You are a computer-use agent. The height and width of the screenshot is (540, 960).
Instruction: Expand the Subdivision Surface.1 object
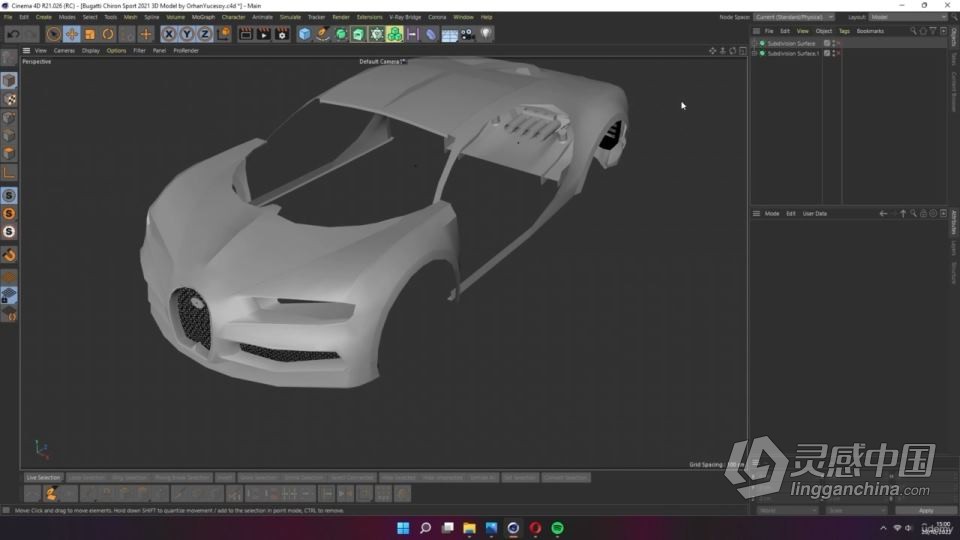point(755,53)
